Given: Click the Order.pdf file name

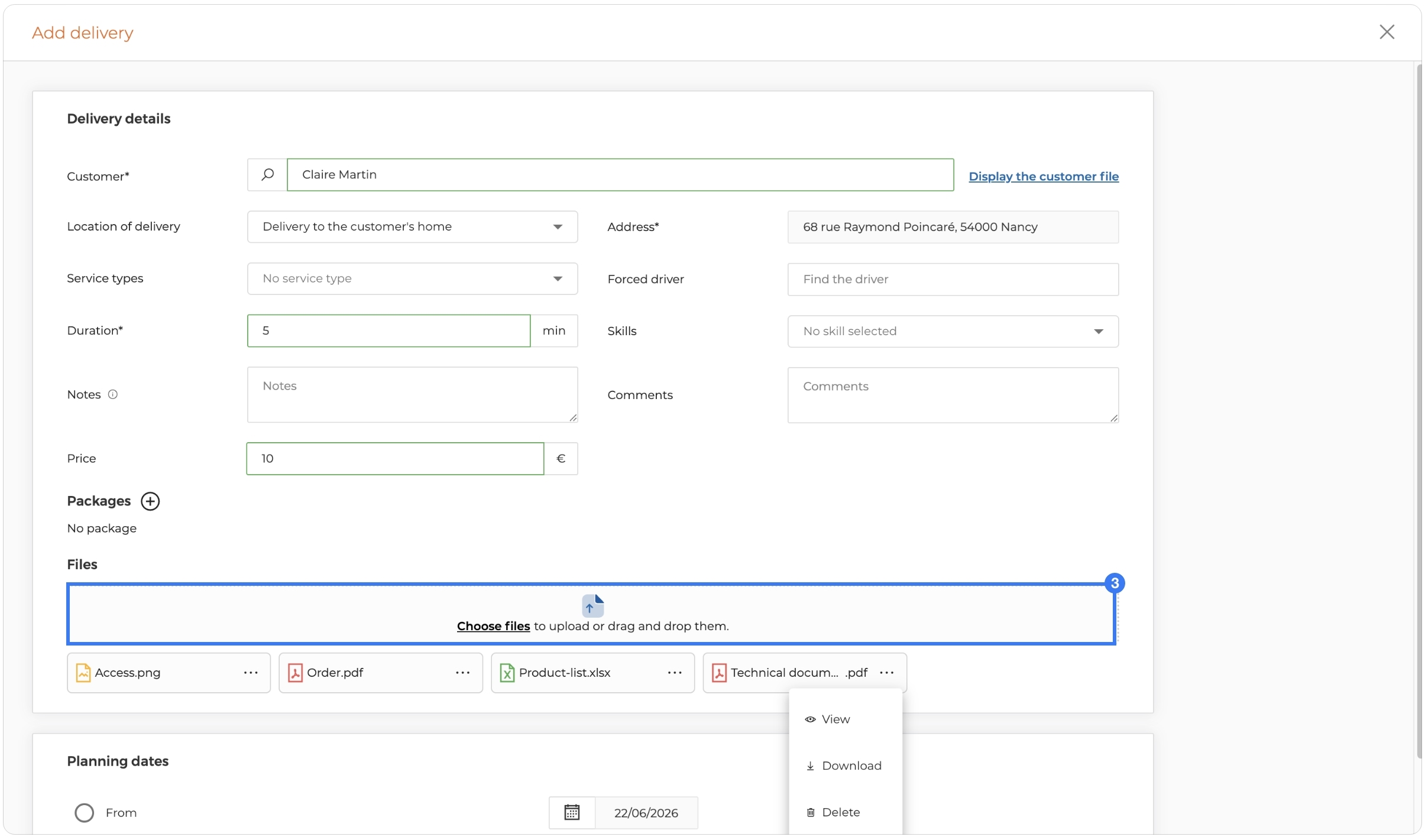Looking at the screenshot, I should (335, 673).
